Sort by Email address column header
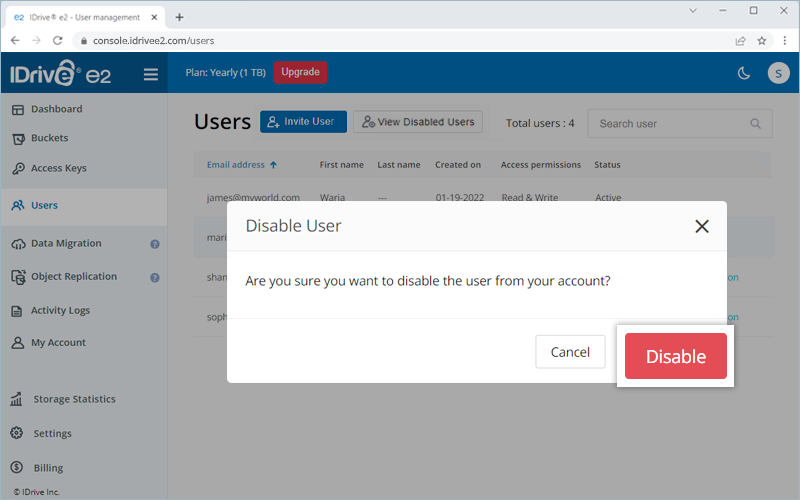 pos(242,165)
